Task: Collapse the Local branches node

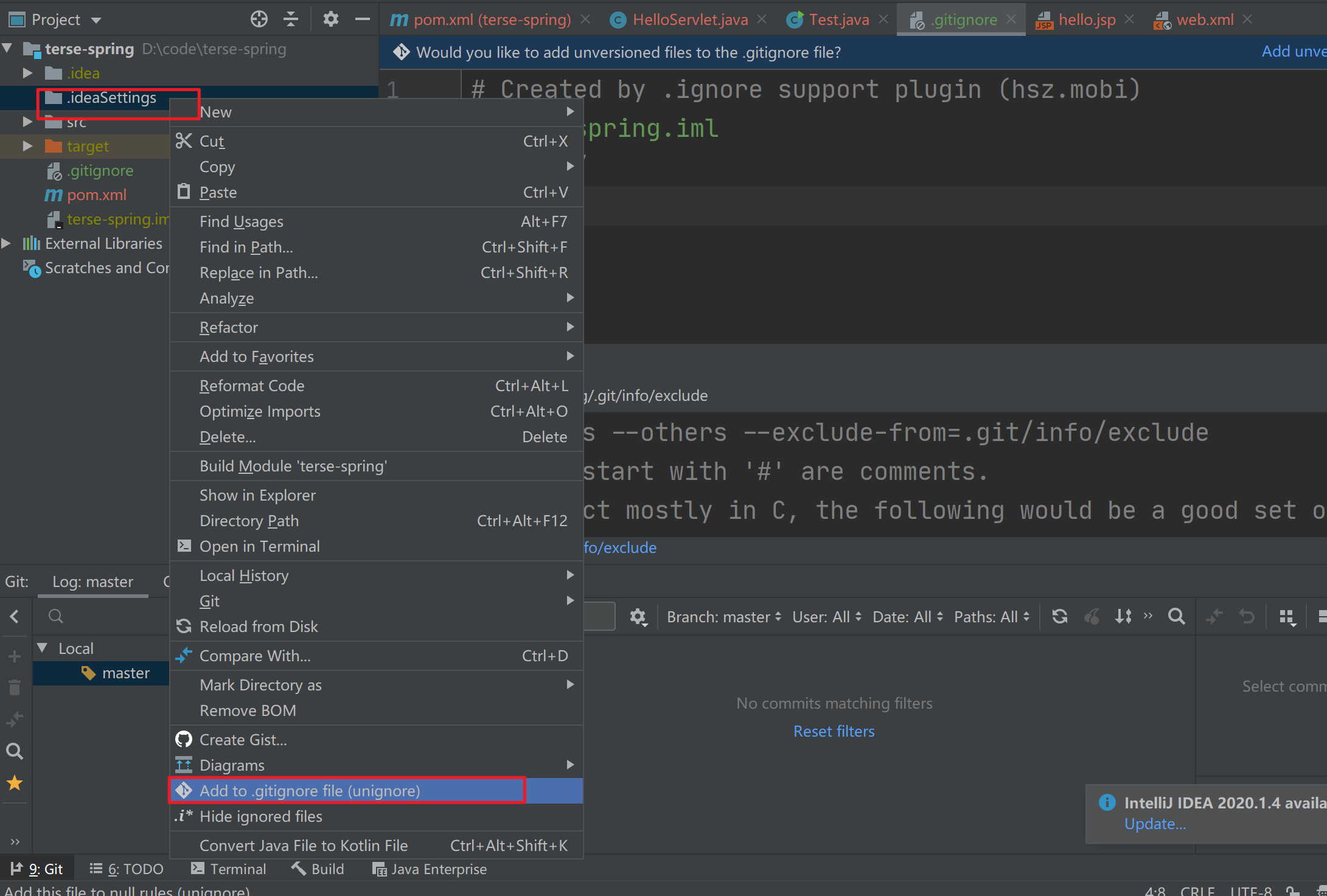Action: [x=43, y=648]
